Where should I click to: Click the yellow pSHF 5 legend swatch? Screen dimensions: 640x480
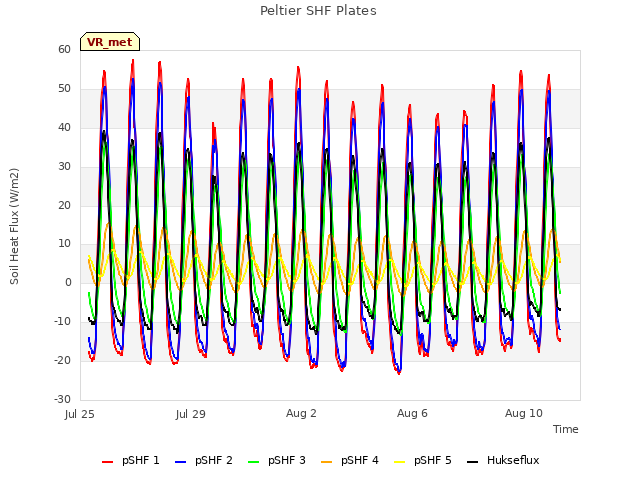coord(400,462)
